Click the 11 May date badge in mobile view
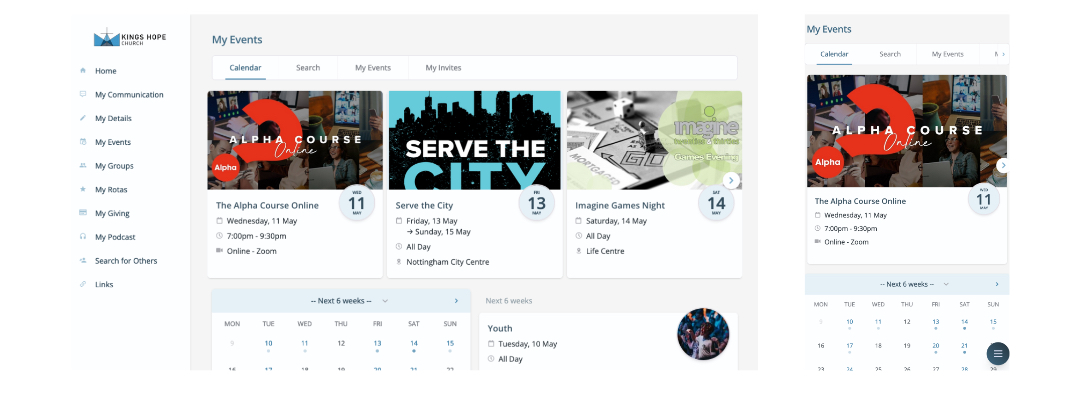Viewport: 1080px width, 407px height. click(984, 199)
